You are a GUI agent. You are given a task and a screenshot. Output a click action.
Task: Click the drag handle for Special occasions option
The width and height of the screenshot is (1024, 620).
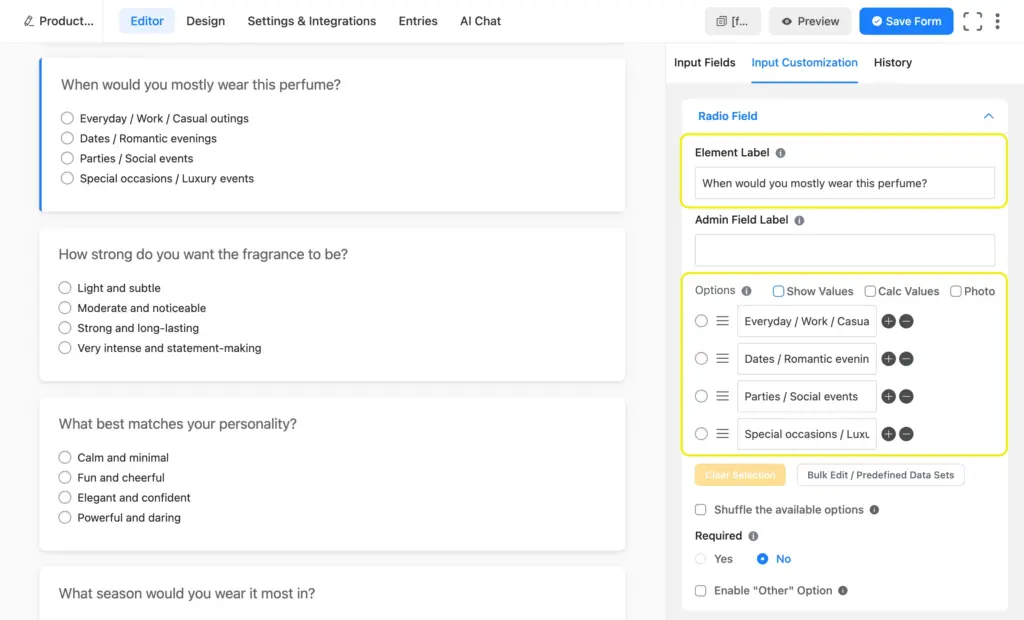722,434
